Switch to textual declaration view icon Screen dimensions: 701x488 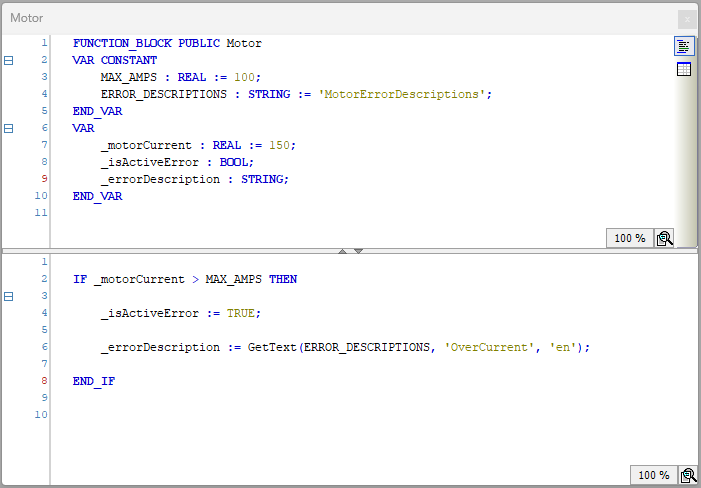[x=684, y=46]
